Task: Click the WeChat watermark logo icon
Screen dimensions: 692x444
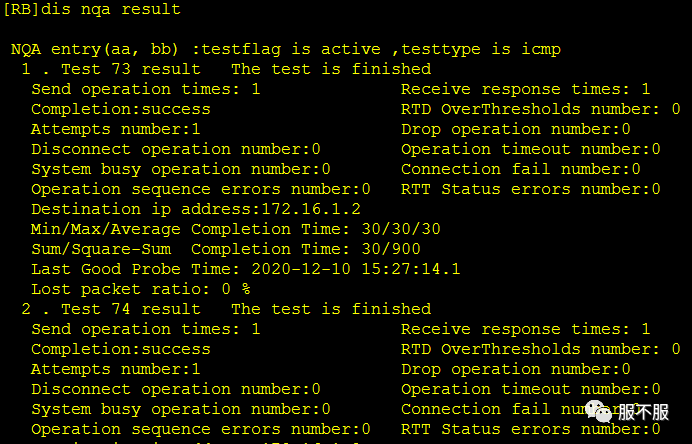Action: (x=598, y=411)
